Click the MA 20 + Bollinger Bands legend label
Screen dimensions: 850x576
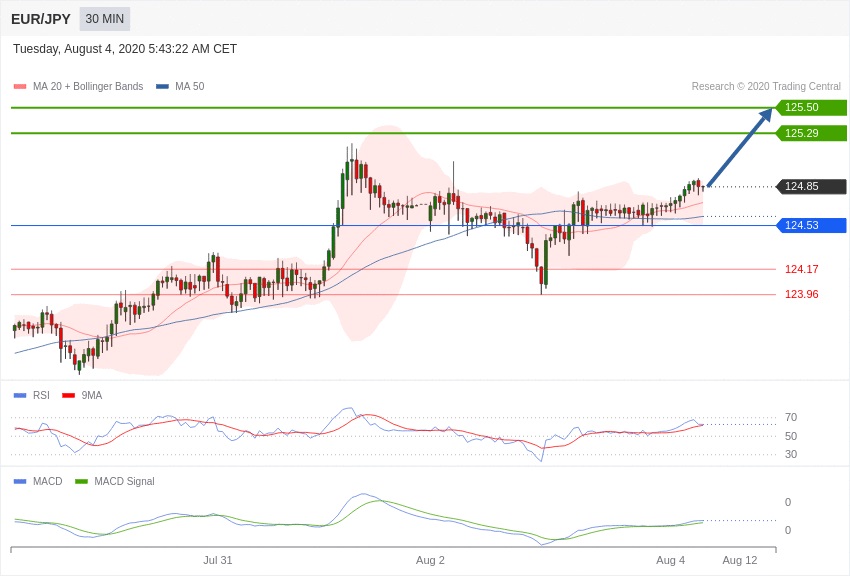[88, 86]
